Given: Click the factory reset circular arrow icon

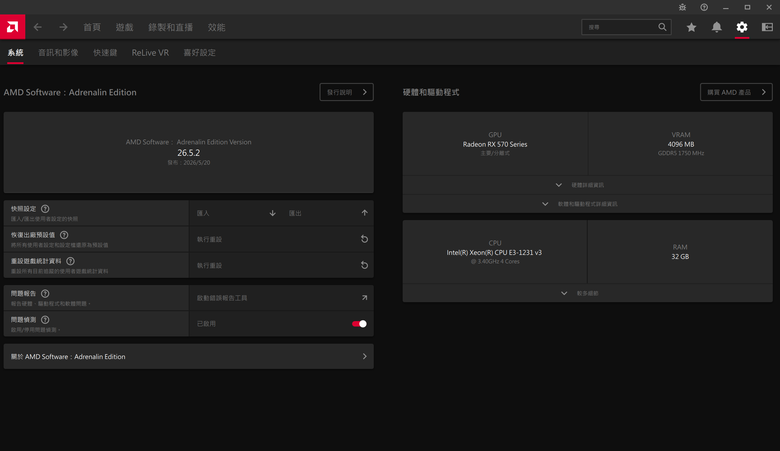Looking at the screenshot, I should click(365, 239).
